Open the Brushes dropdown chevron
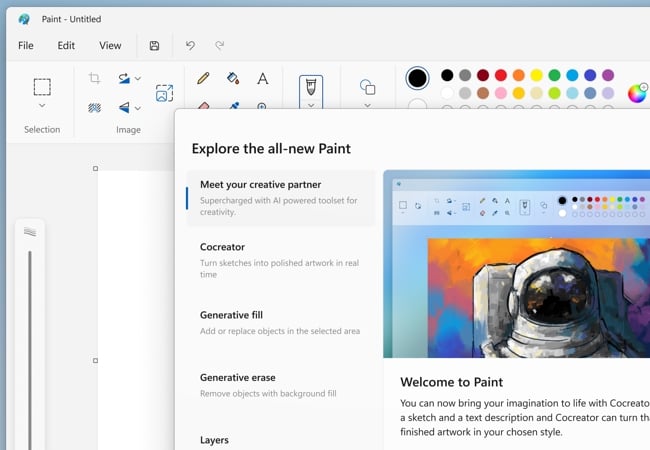 (311, 105)
